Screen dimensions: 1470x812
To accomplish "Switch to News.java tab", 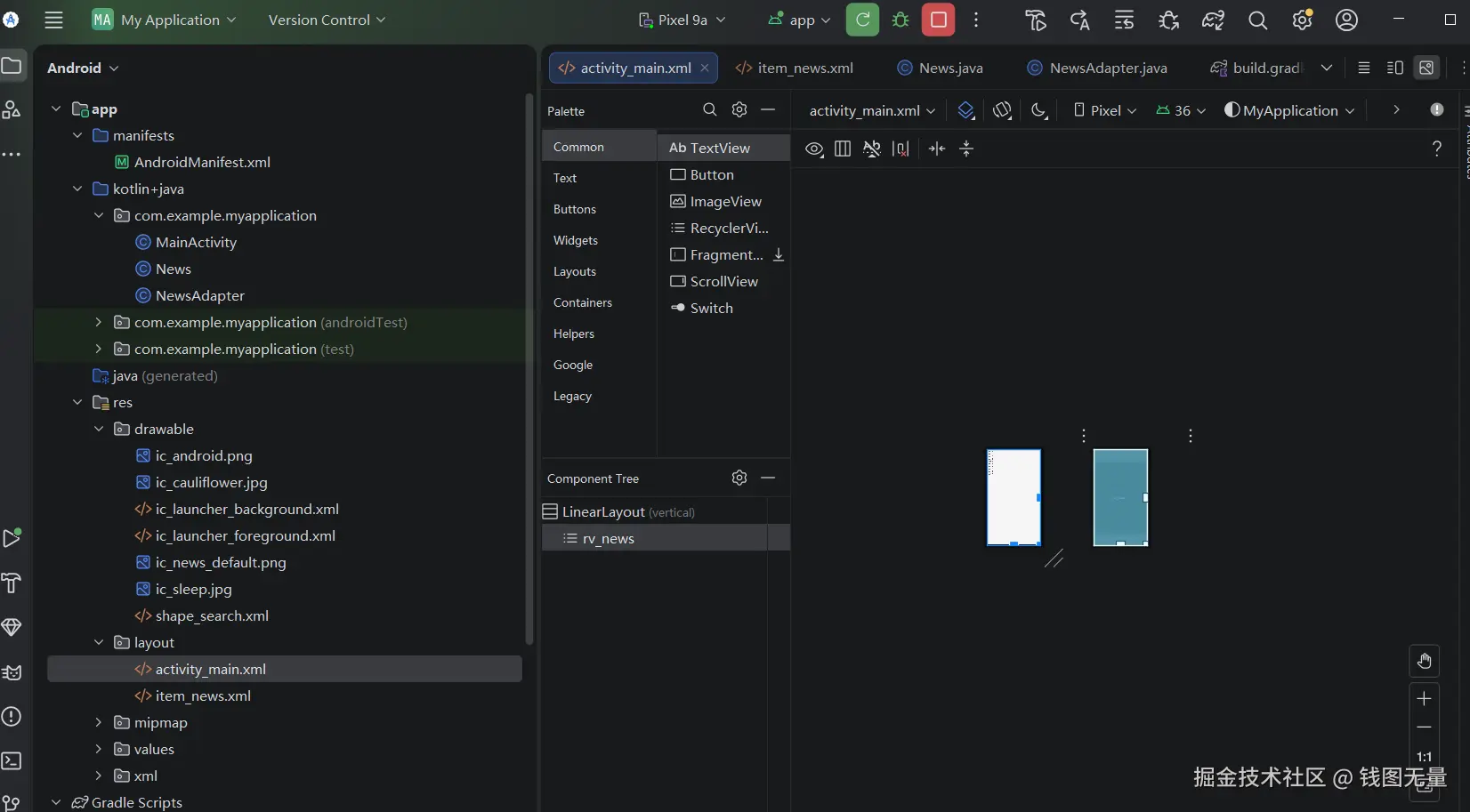I will pyautogui.click(x=941, y=68).
